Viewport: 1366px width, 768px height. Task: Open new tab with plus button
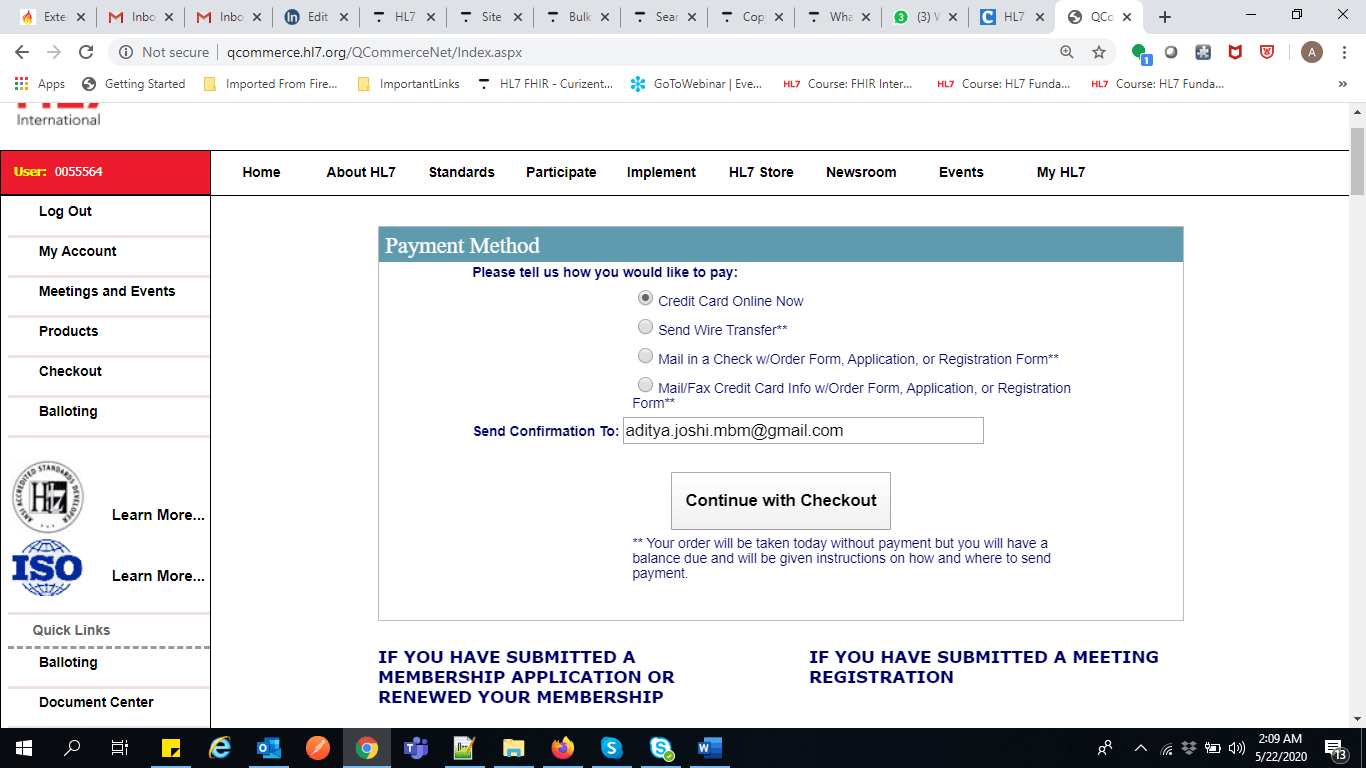(1164, 17)
